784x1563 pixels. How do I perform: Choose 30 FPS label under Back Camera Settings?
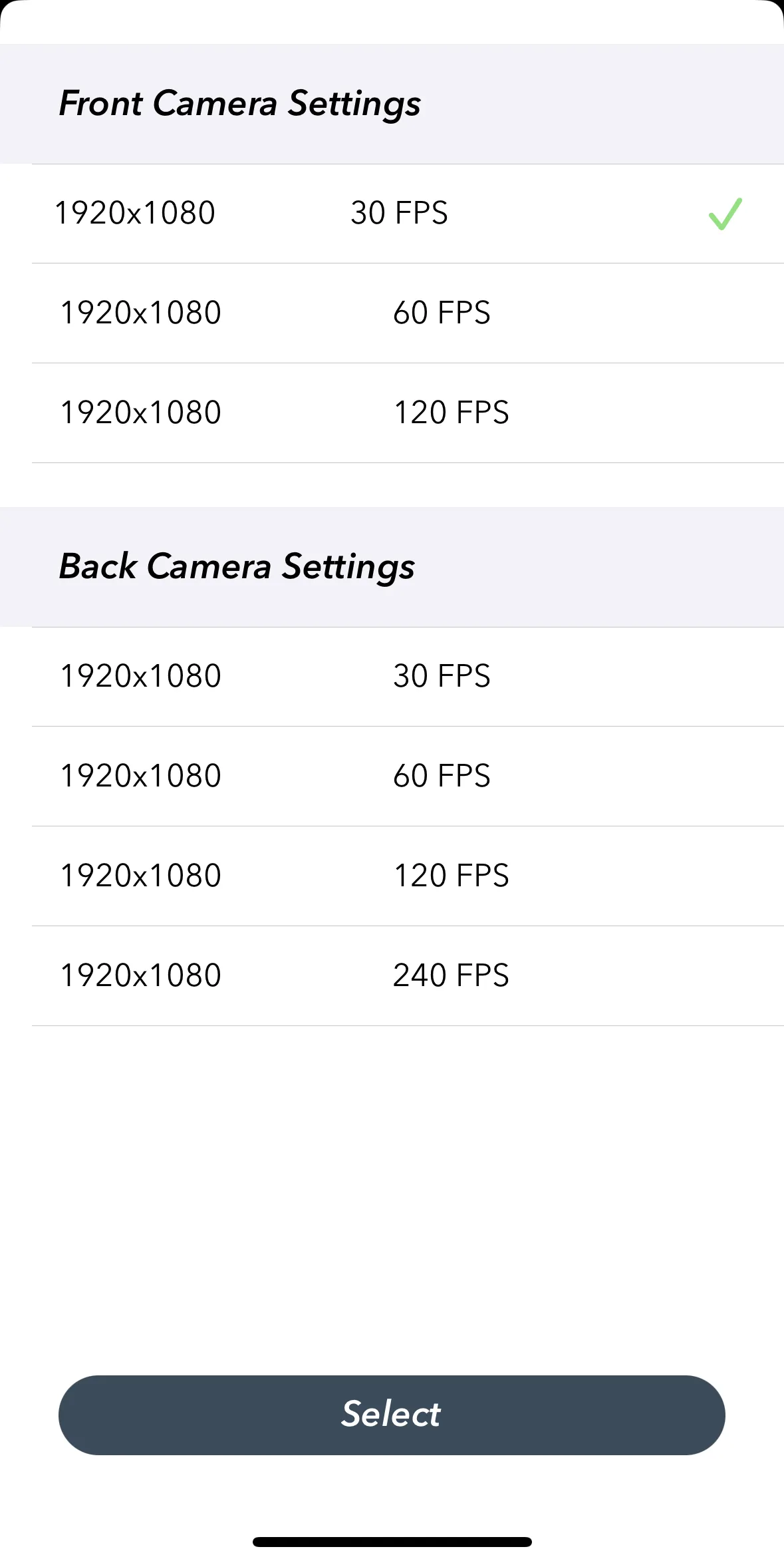tap(442, 676)
